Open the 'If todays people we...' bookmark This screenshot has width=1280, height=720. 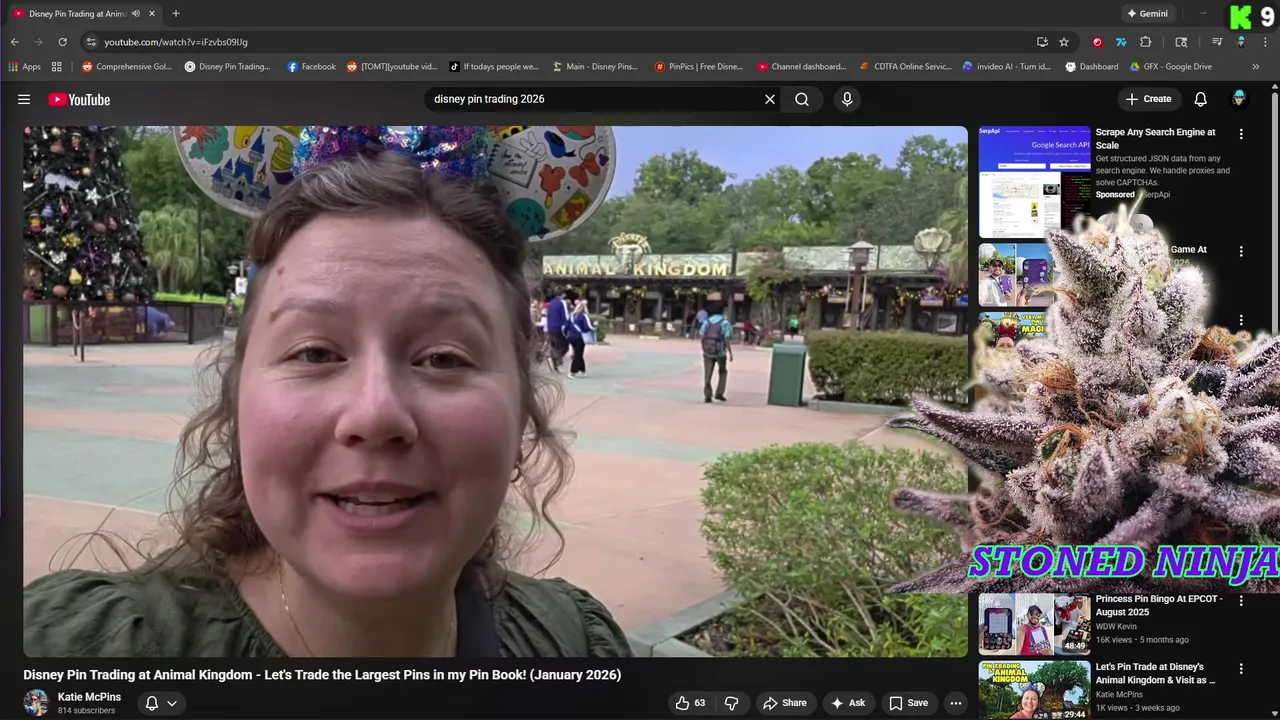click(494, 67)
